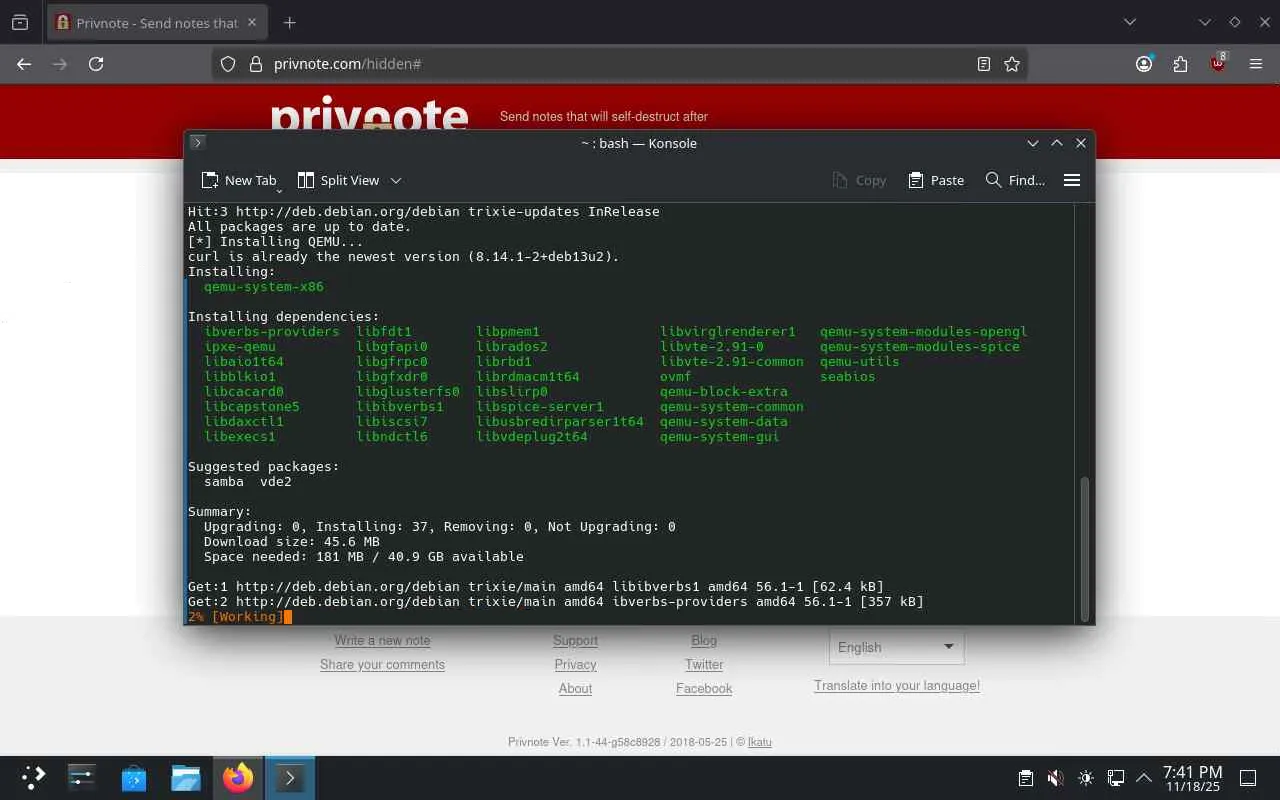Image resolution: width=1280 pixels, height=800 pixels.
Task: Open the Dolphin file manager
Action: 186,778
